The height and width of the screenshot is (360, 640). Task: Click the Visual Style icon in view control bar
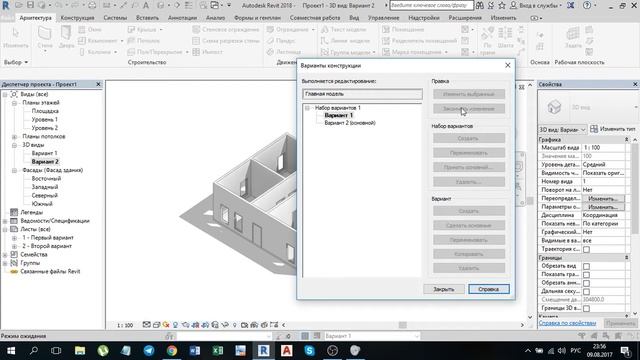coord(156,325)
